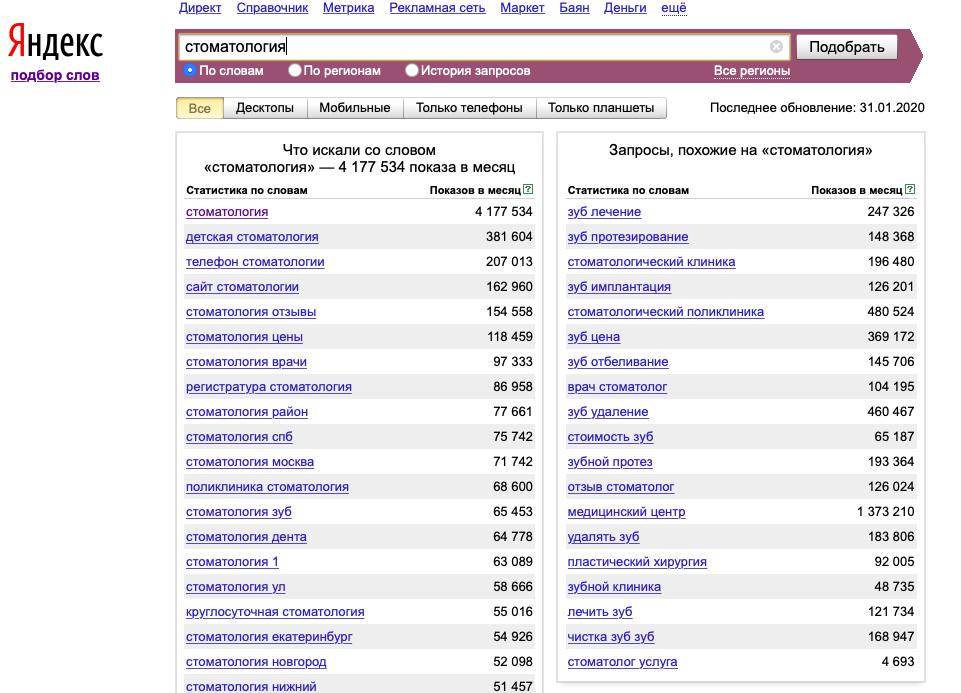Open the 'детская стоматология' link
The height and width of the screenshot is (693, 961).
pos(252,237)
